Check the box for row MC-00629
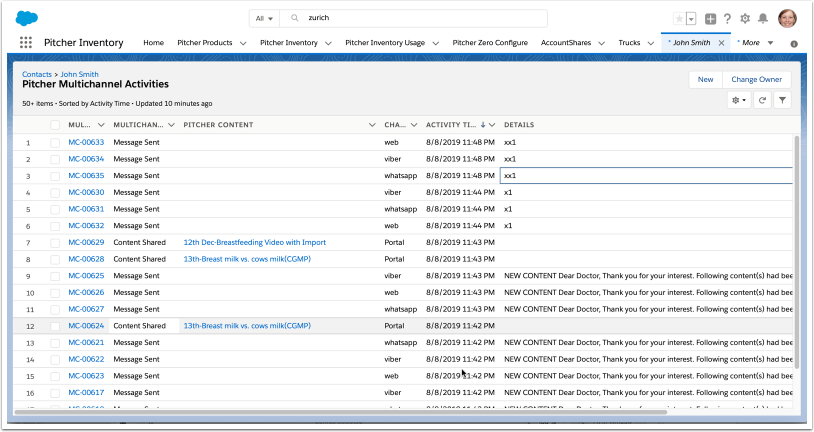The image size is (814, 432). click(x=55, y=242)
